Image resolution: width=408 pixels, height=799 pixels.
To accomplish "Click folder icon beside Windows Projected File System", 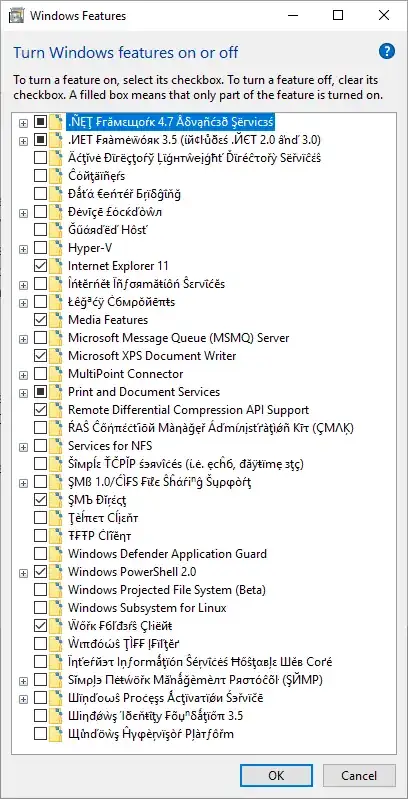I will [57, 590].
